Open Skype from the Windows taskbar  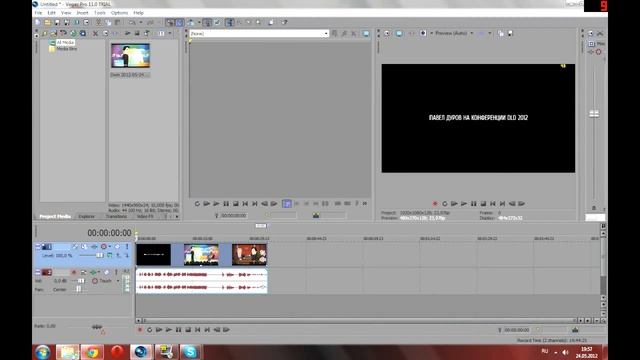[190, 352]
